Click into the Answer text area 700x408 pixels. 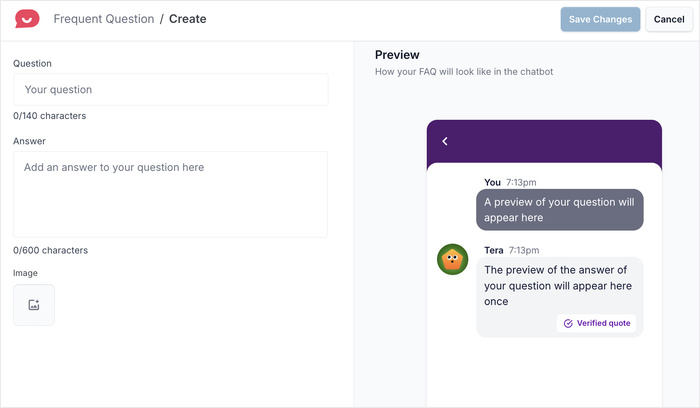[x=170, y=194]
